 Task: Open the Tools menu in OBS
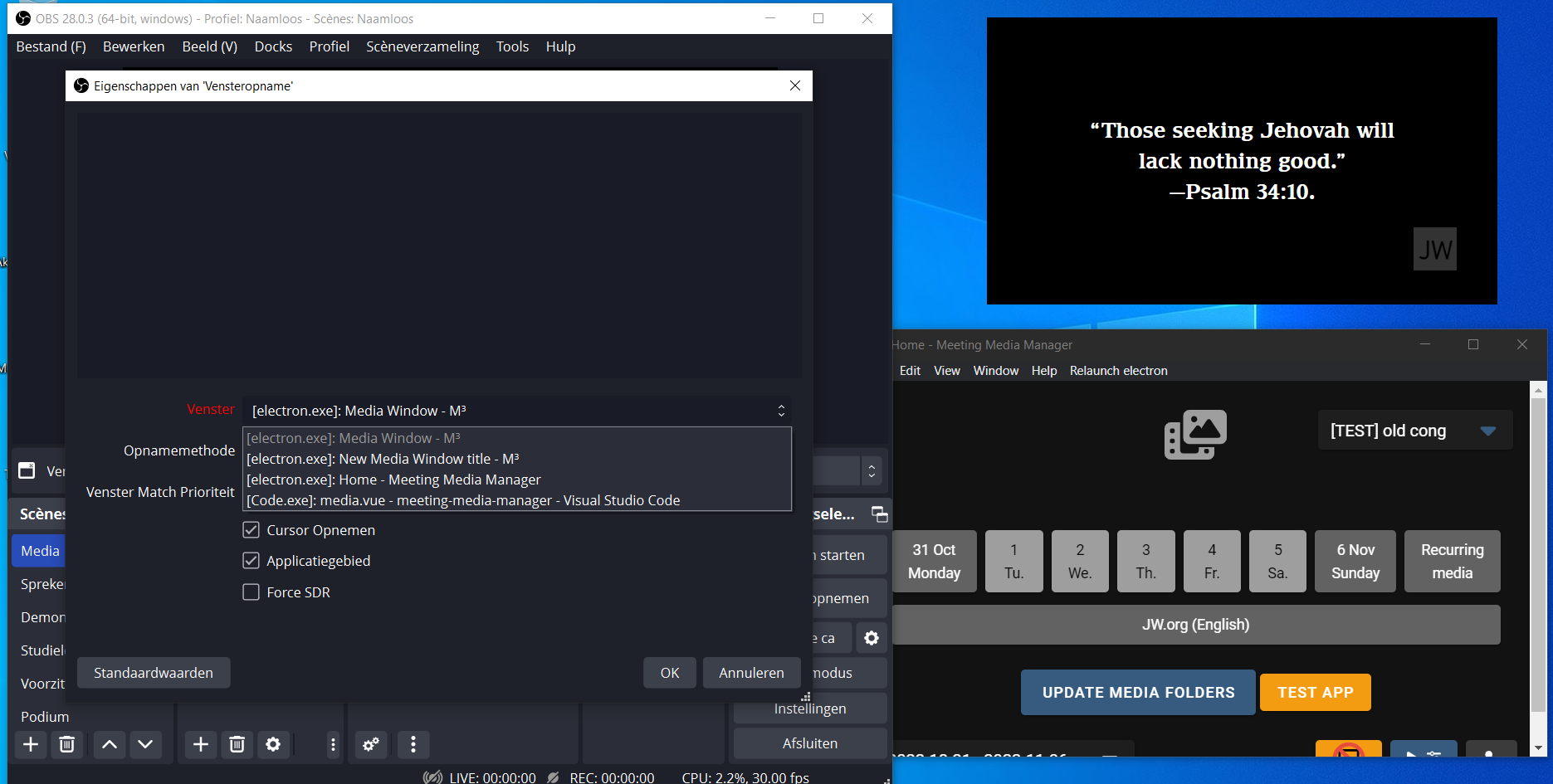[512, 46]
